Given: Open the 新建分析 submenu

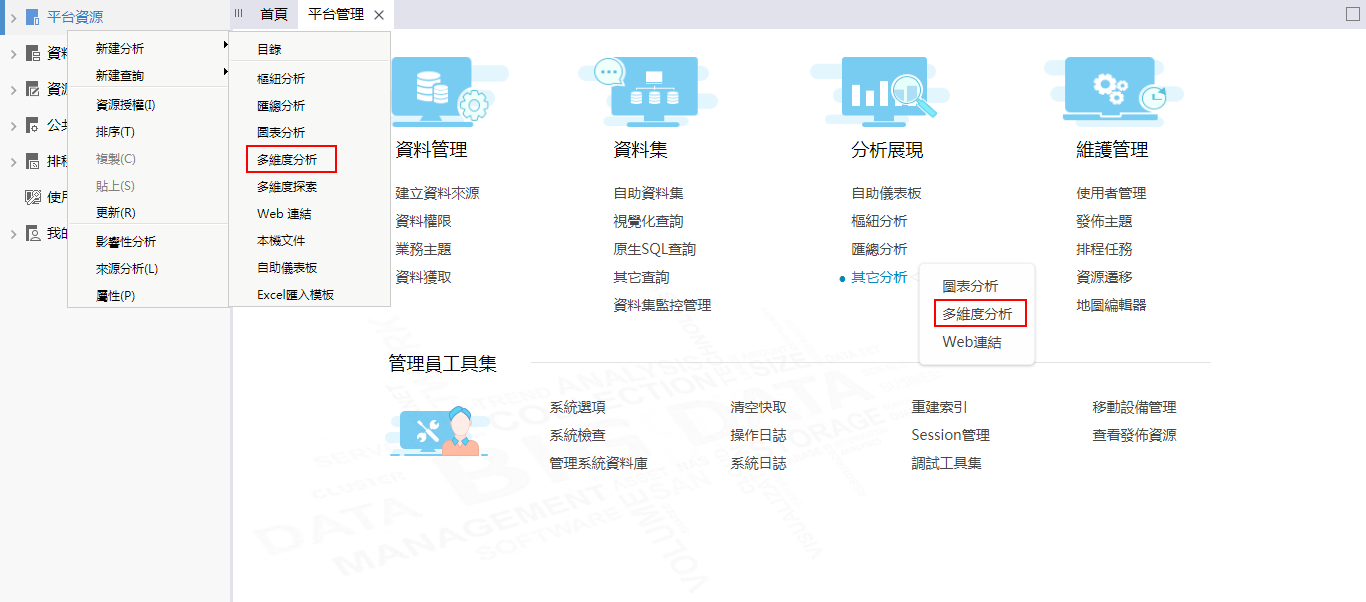Looking at the screenshot, I should [120, 48].
